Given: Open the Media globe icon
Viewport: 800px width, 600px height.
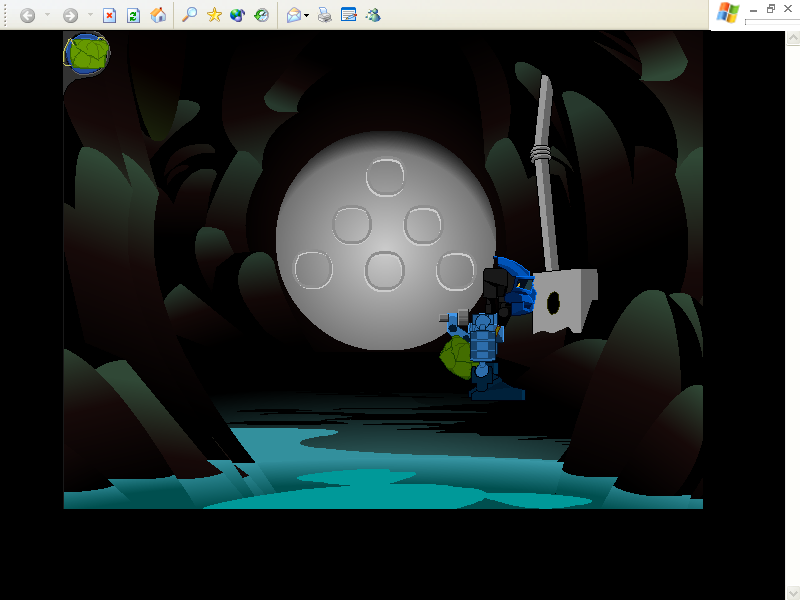Looking at the screenshot, I should (237, 15).
